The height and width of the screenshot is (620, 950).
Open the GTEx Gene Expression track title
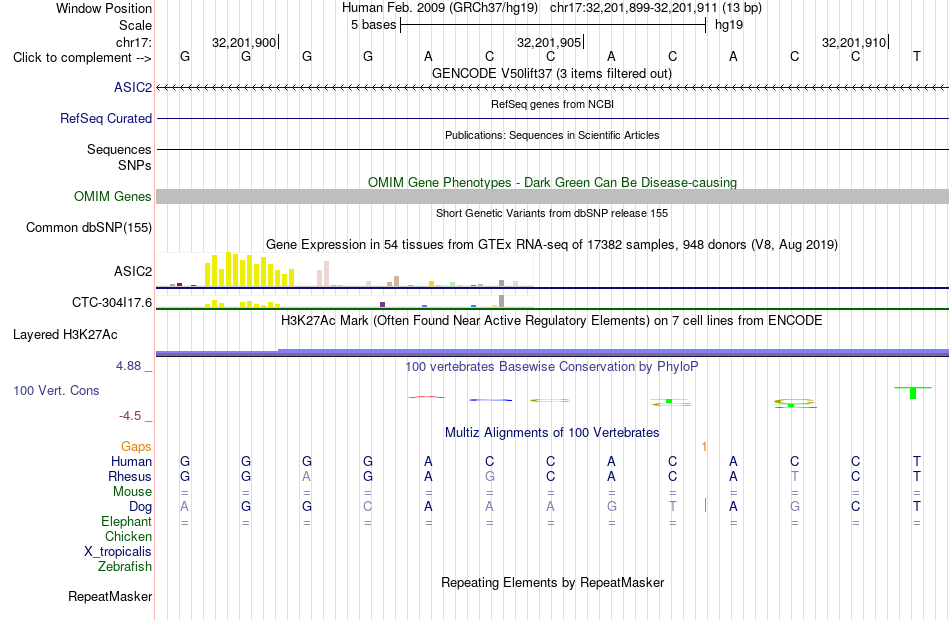click(x=552, y=244)
